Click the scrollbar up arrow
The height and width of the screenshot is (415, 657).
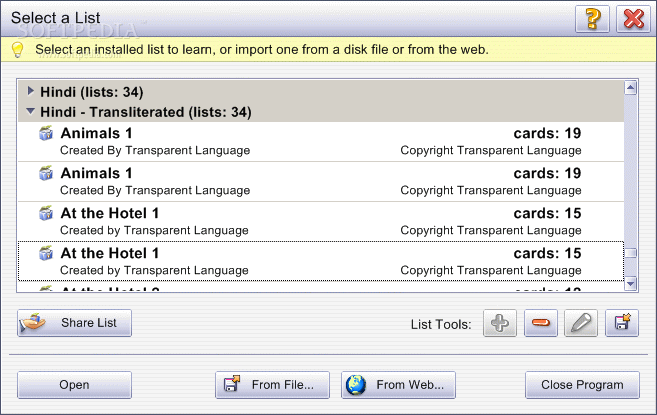(x=631, y=88)
